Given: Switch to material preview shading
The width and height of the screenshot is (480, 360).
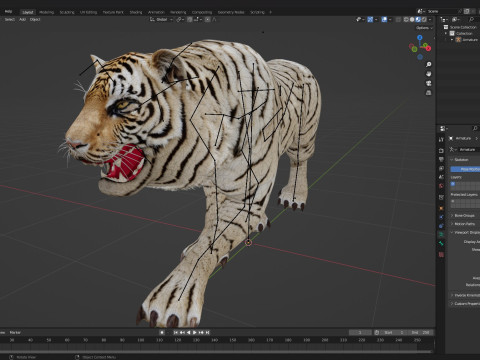Looking at the screenshot, I should pyautogui.click(x=418, y=20).
